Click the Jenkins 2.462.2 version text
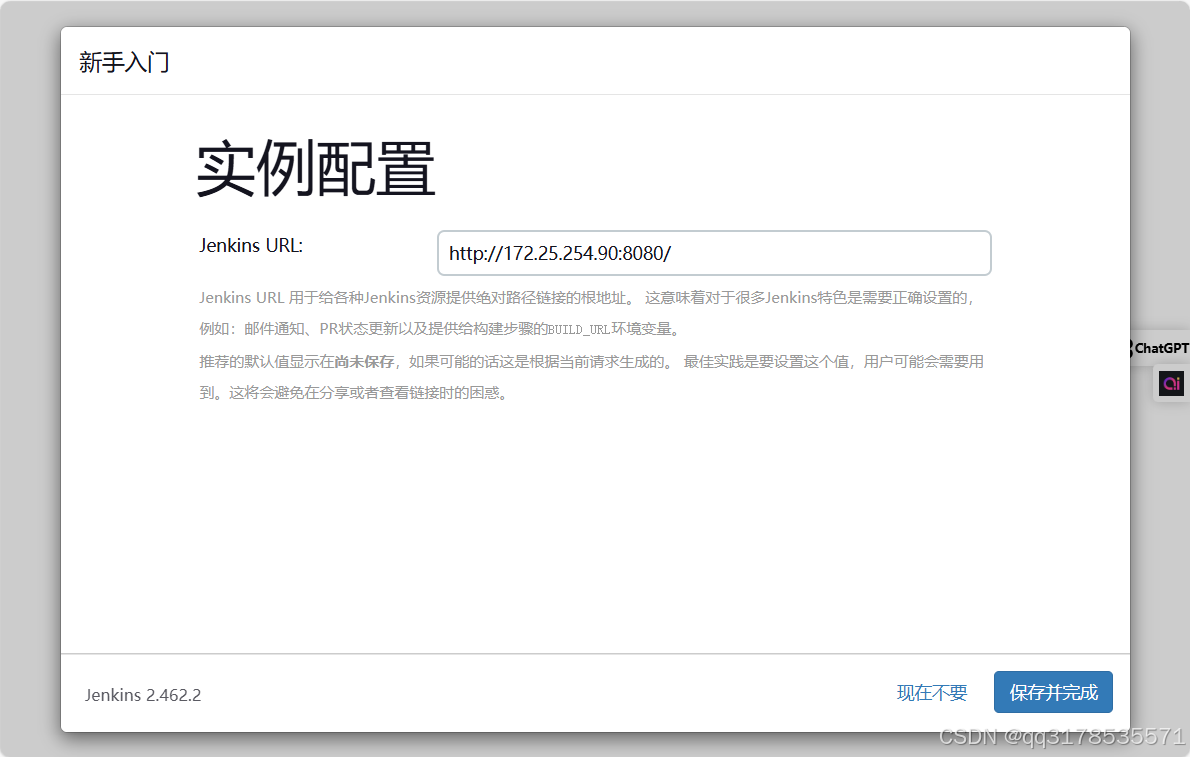1190x757 pixels. click(x=143, y=695)
